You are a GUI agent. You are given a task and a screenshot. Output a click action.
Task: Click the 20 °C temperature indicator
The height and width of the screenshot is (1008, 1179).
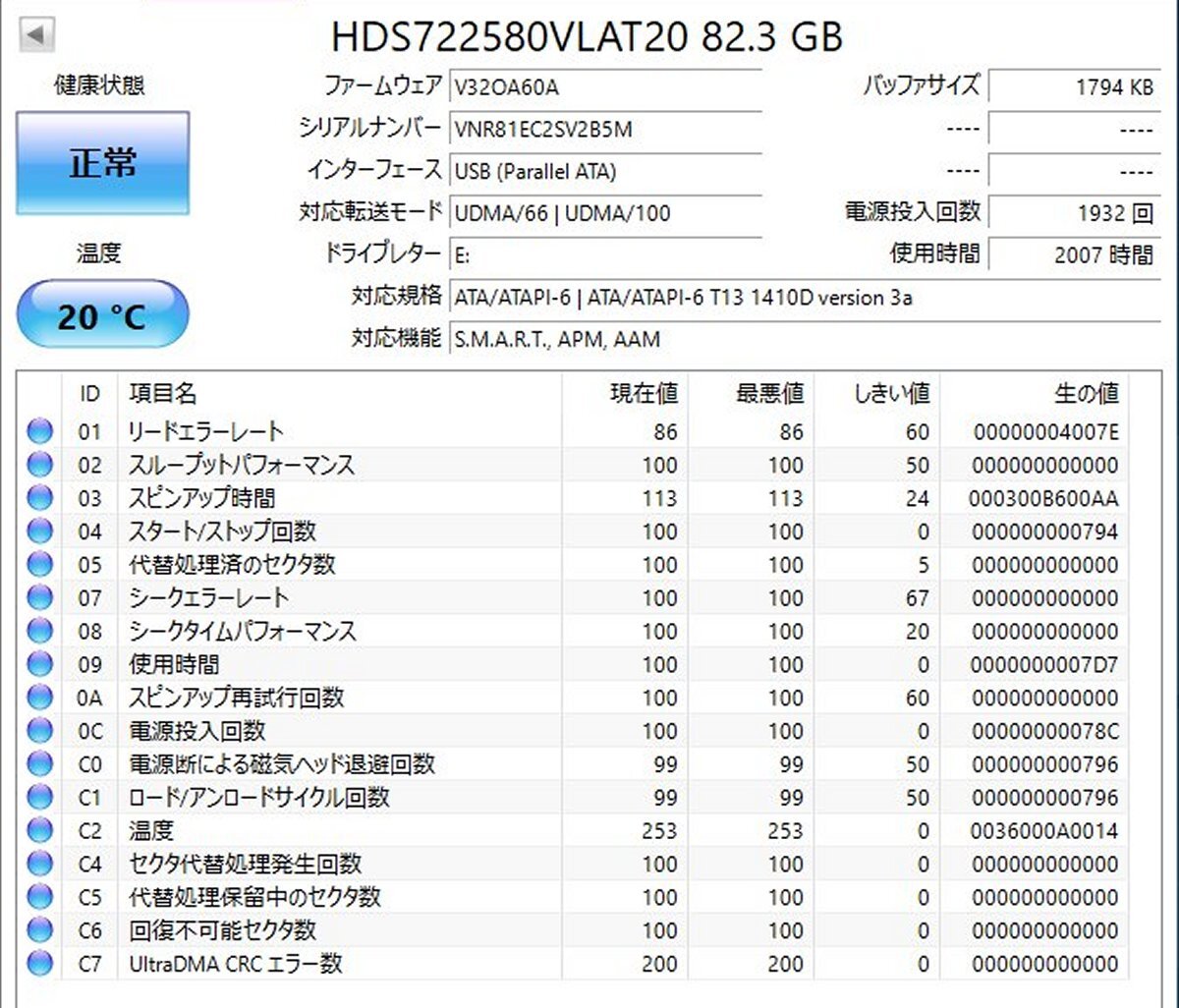click(102, 315)
